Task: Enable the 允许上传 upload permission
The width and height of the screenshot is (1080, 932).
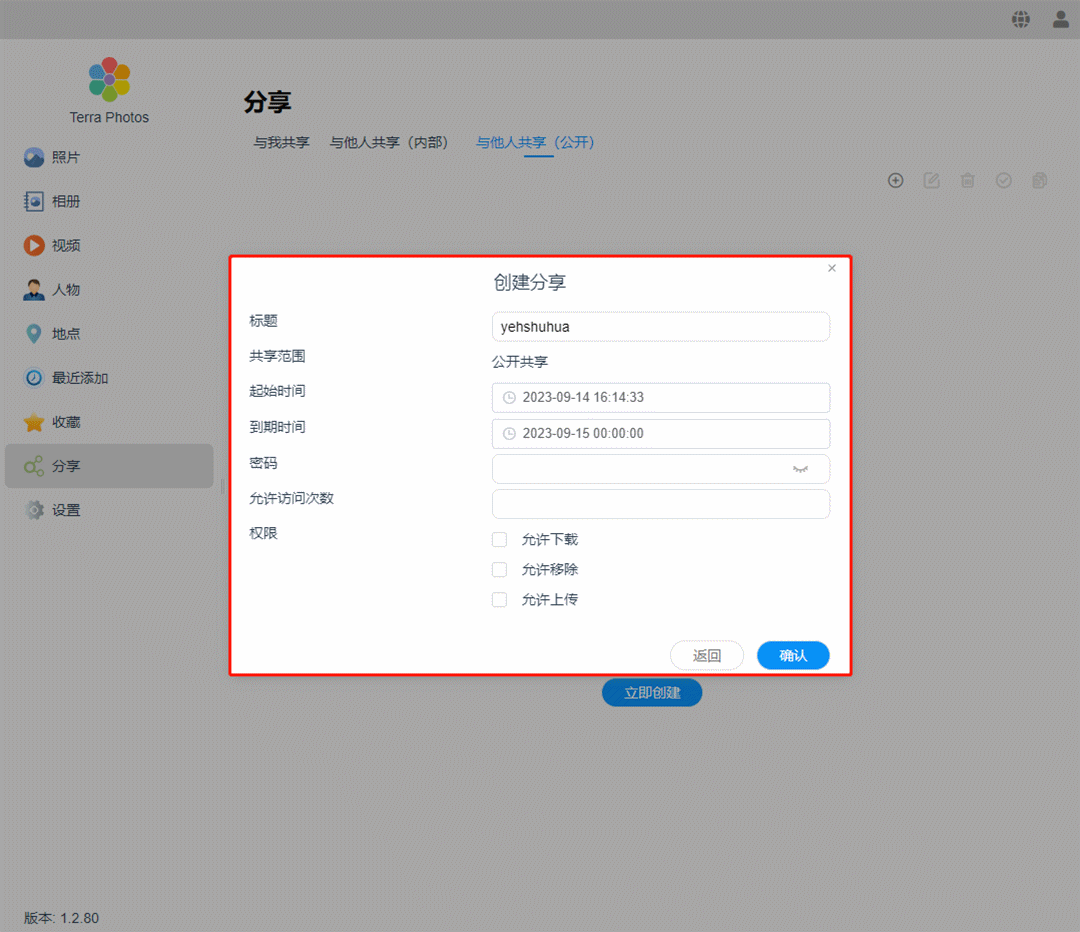Action: (x=499, y=599)
